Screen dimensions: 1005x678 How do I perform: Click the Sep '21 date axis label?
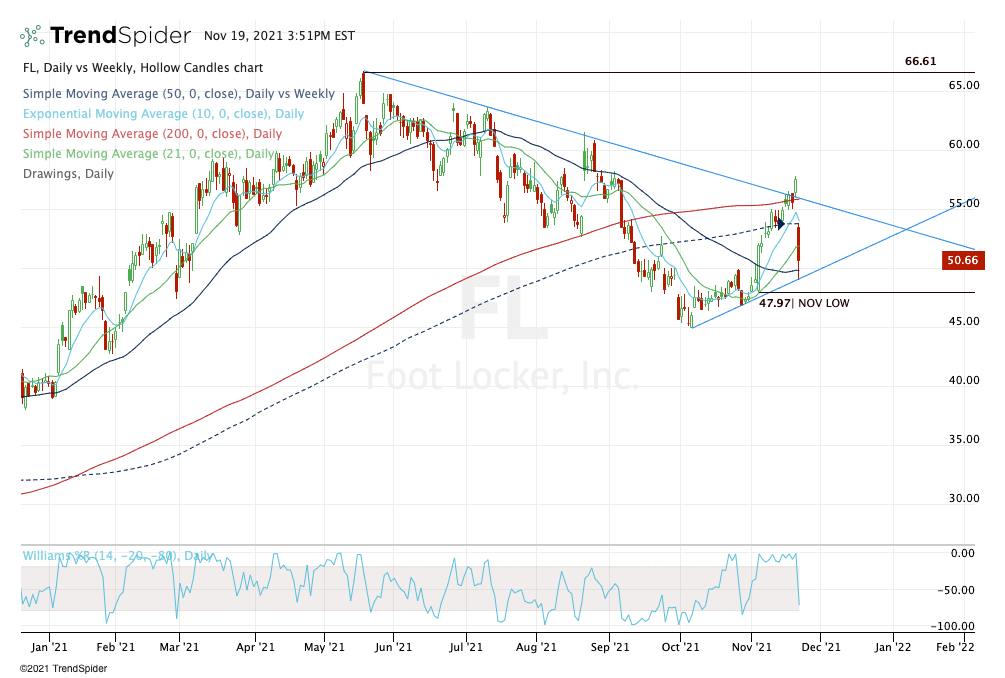(x=610, y=647)
